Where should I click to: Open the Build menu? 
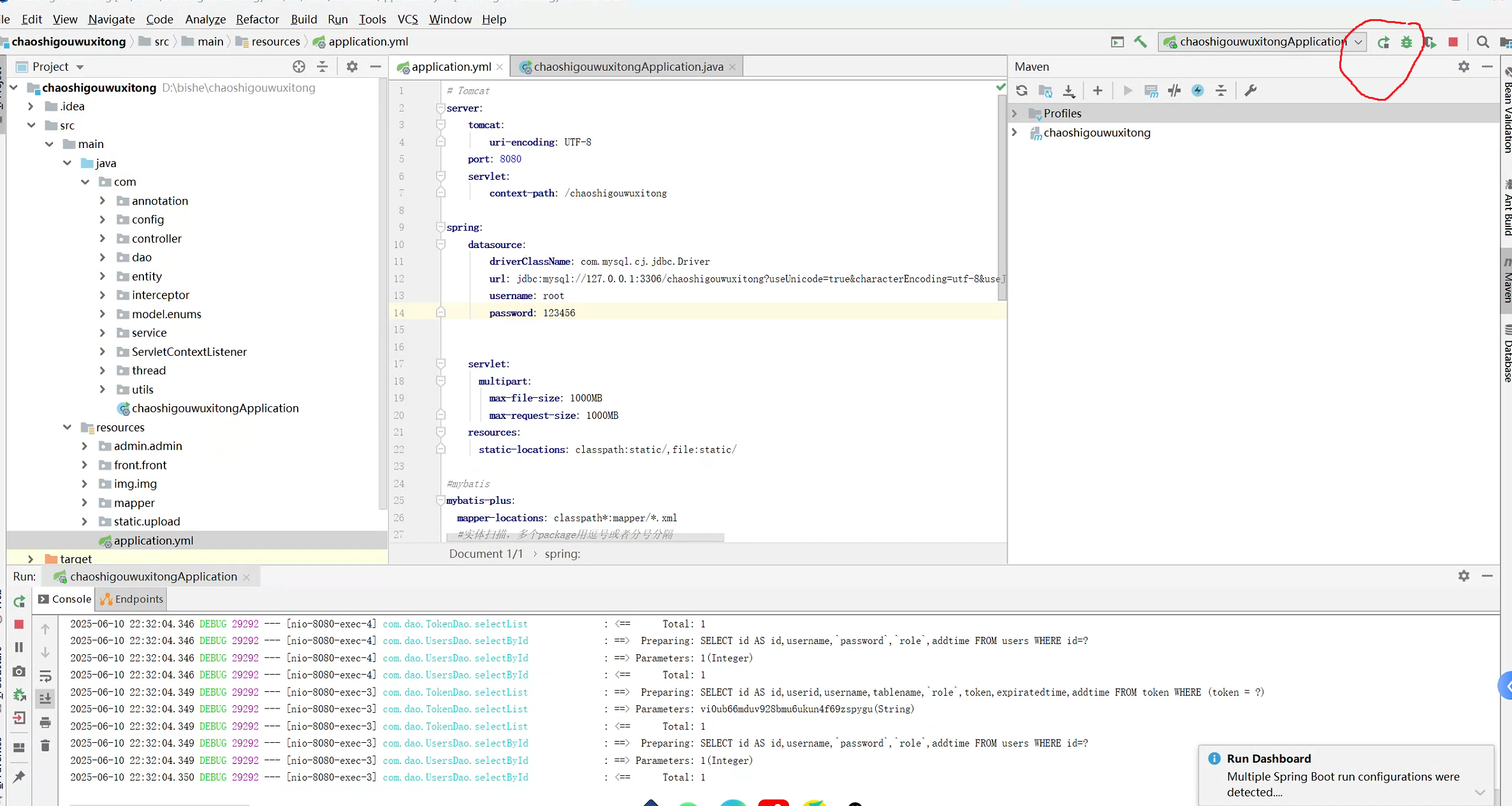coord(304,19)
